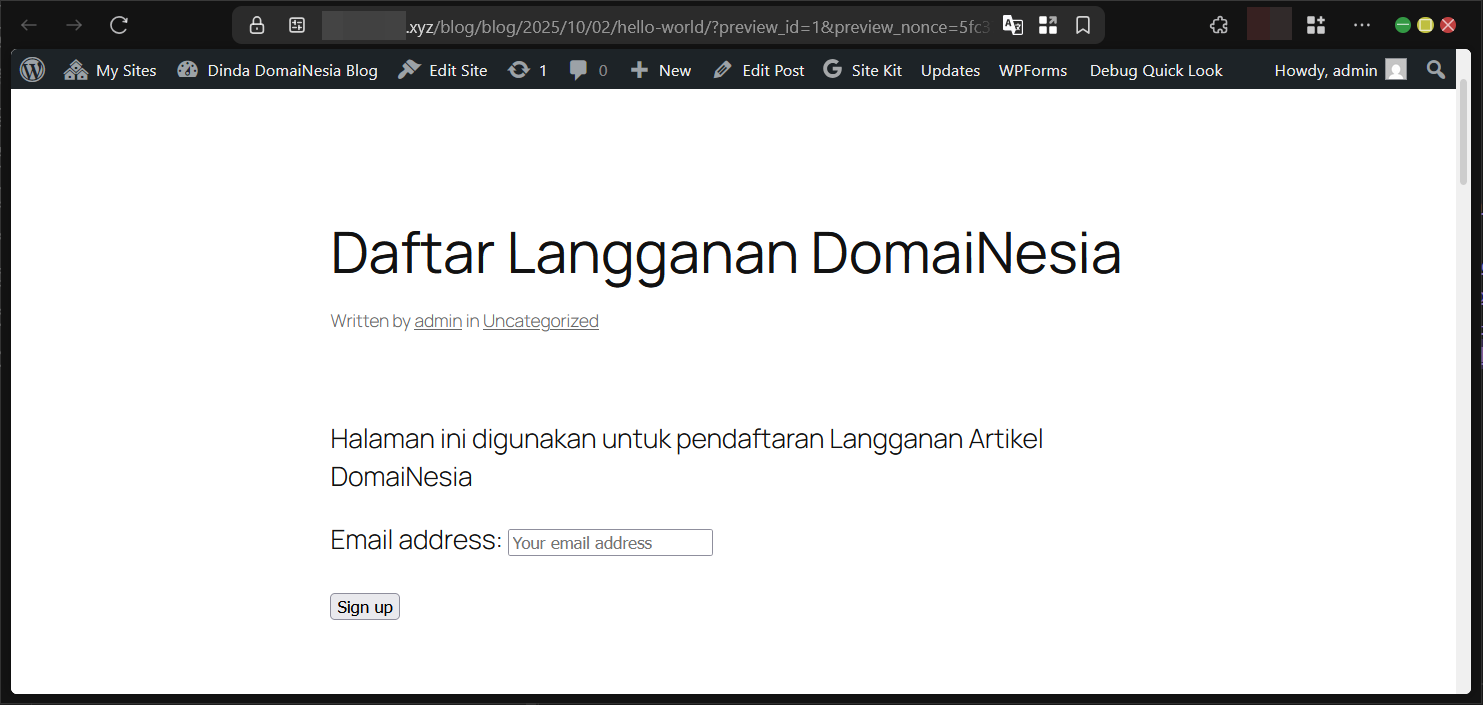Click the WordPress logo in admin bar
Screen dimensions: 1483x705
(32, 69)
